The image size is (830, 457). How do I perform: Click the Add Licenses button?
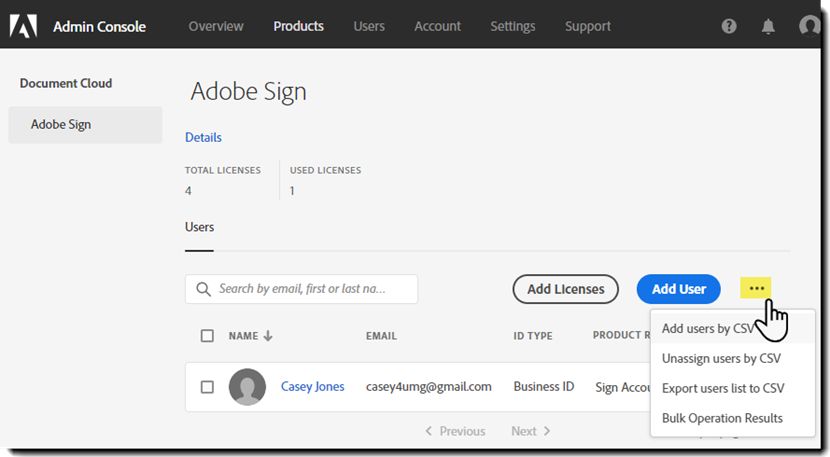click(565, 289)
